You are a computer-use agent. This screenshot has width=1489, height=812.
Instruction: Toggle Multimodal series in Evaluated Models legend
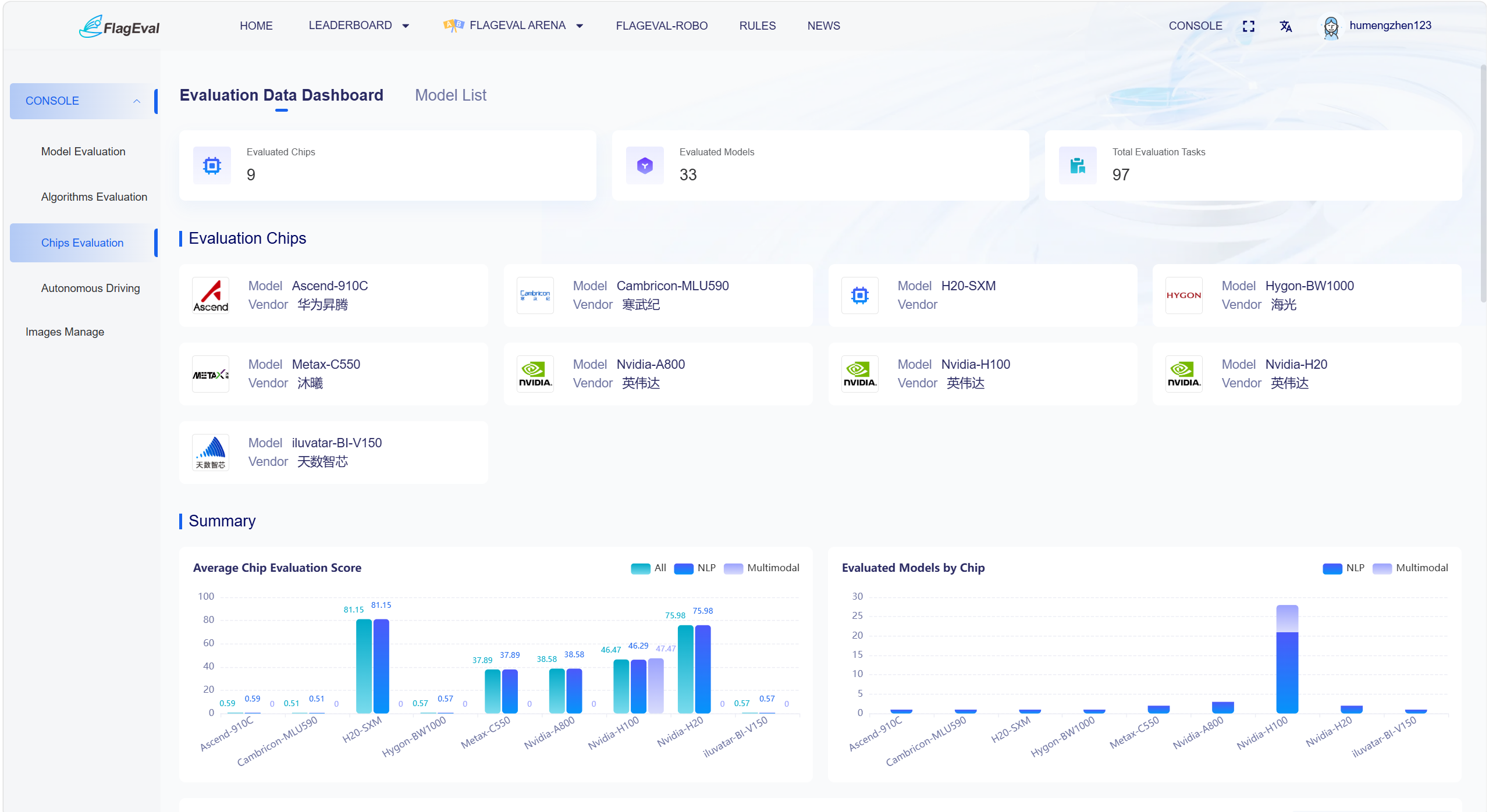(x=1410, y=568)
